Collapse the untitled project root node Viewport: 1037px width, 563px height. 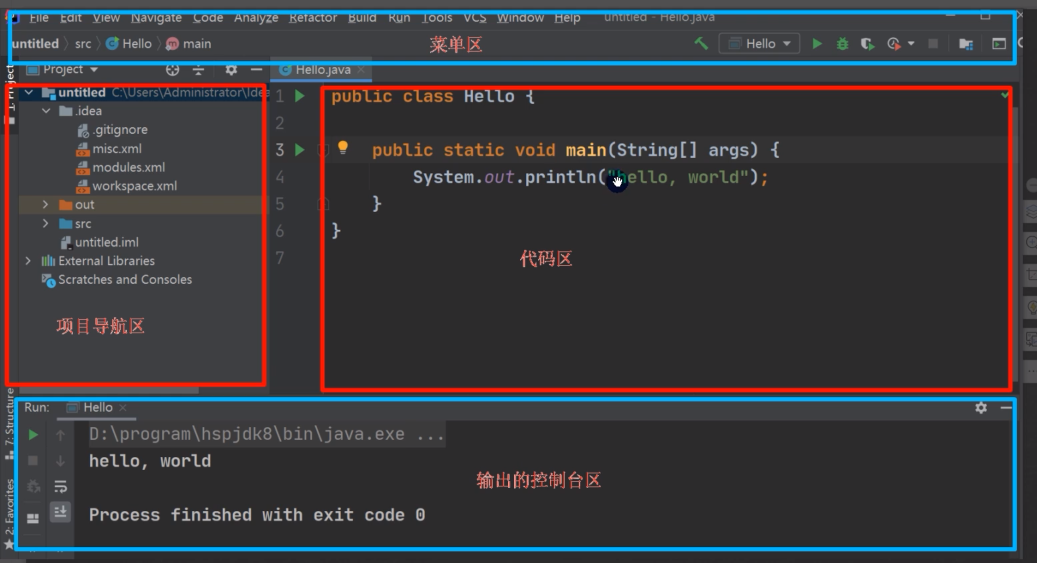tap(28, 93)
